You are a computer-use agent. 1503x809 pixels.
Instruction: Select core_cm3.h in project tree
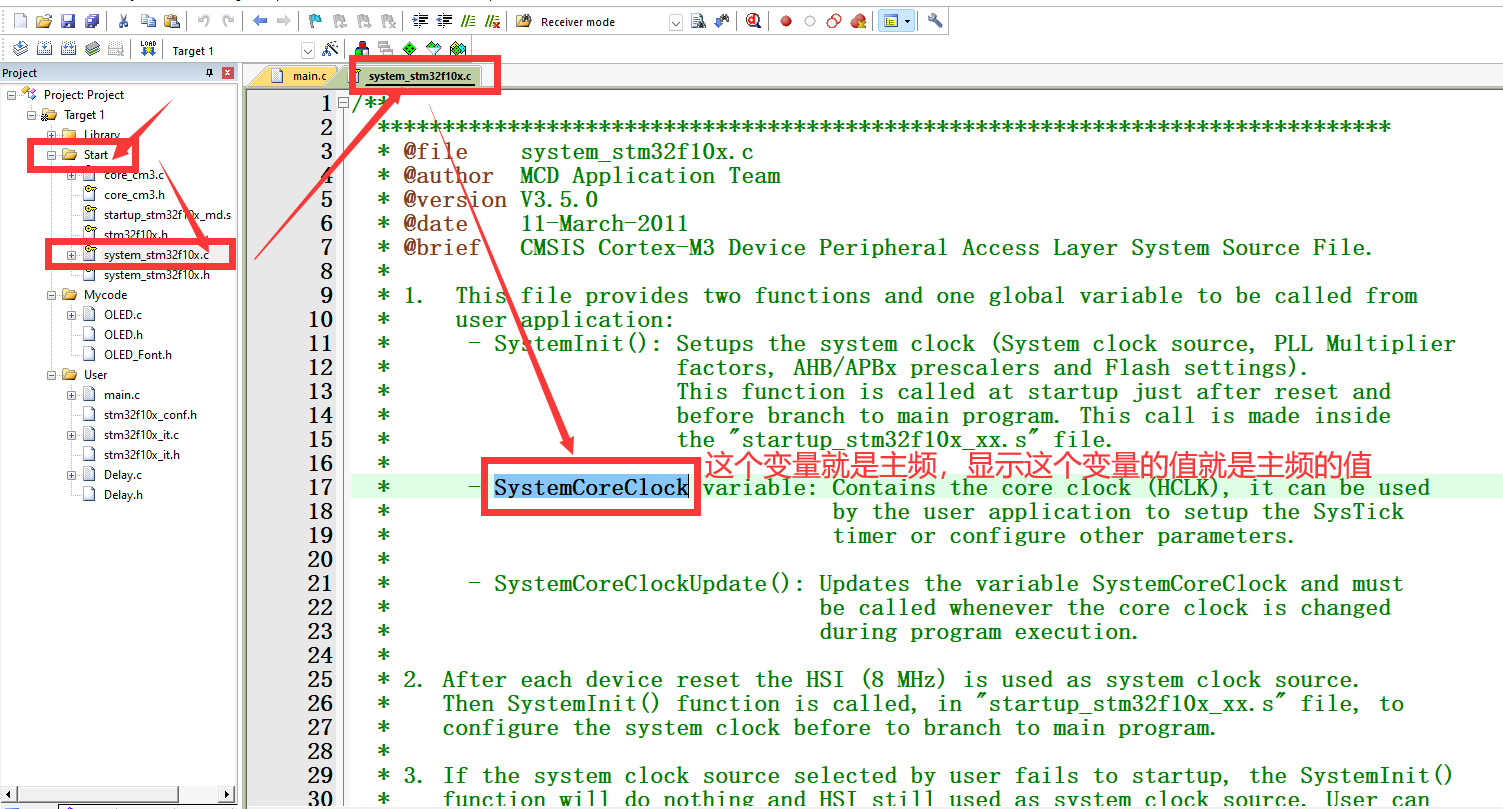134,195
